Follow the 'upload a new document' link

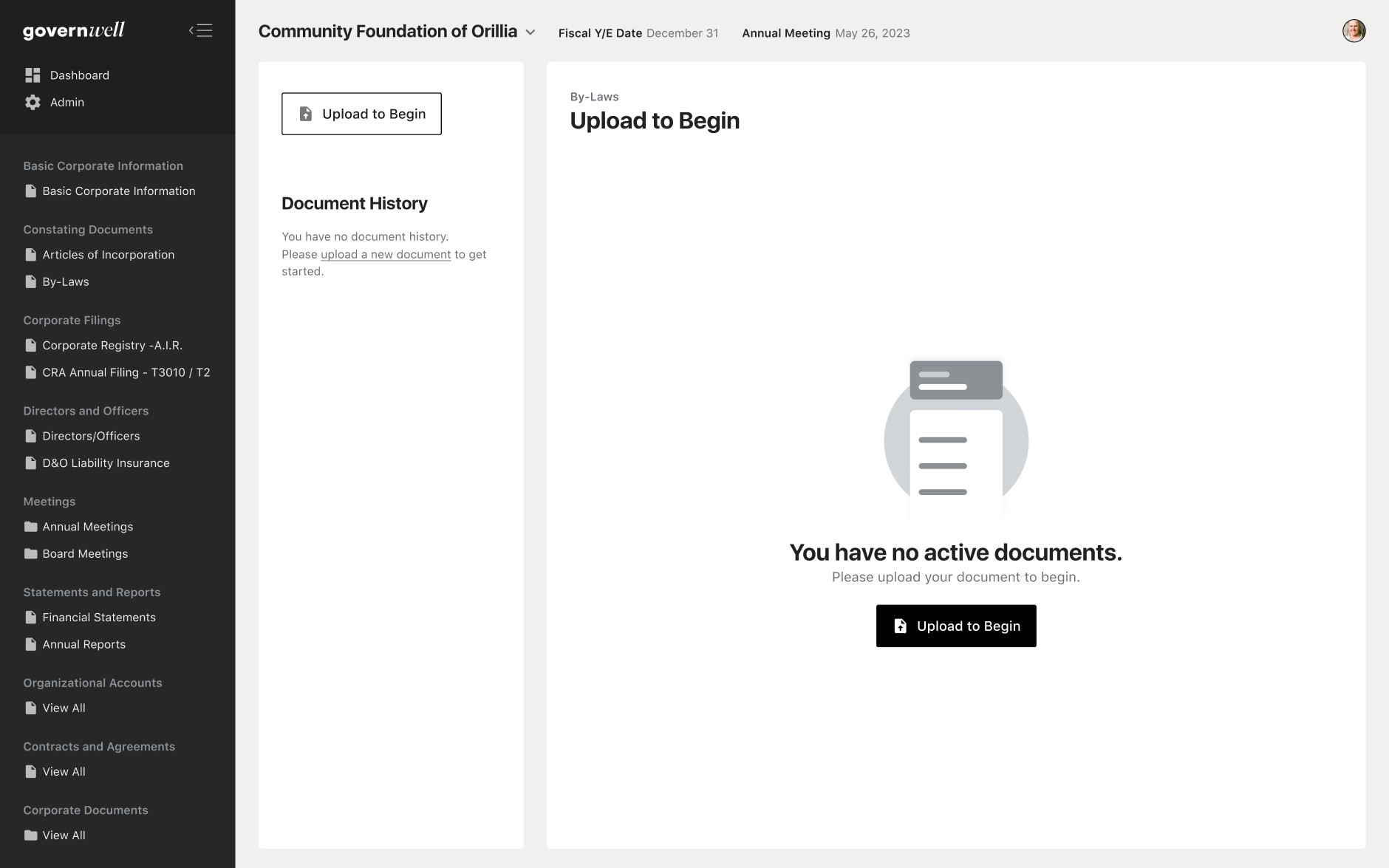click(386, 254)
